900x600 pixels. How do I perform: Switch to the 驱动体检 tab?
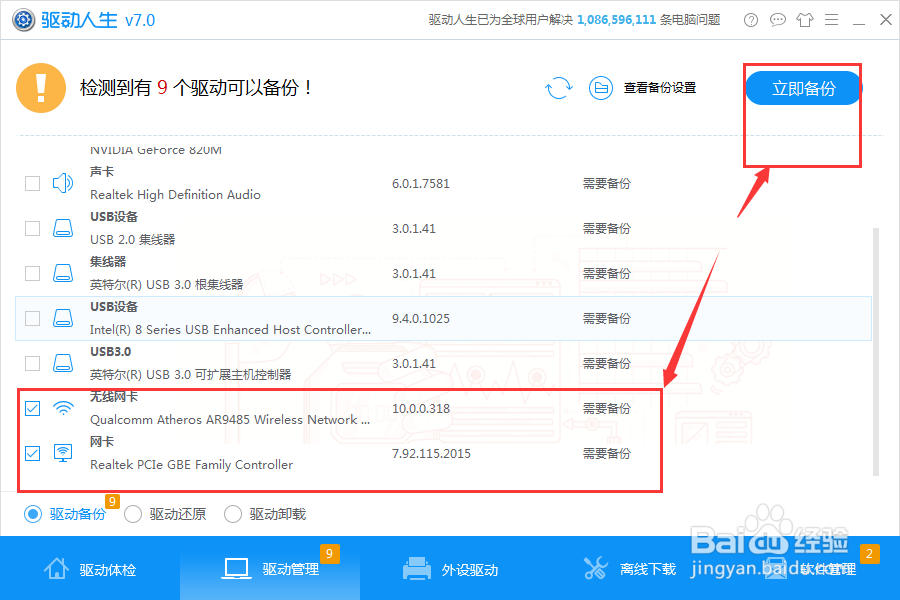pos(90,568)
